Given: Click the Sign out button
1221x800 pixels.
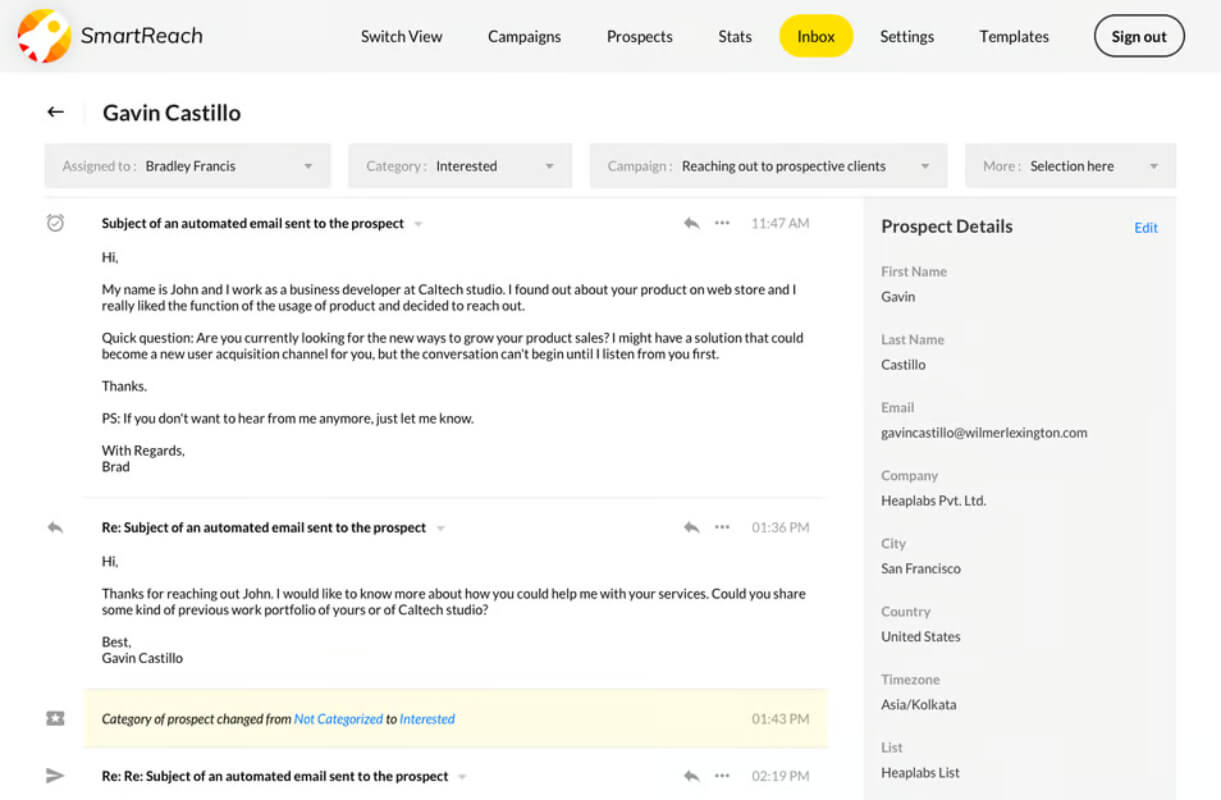Looking at the screenshot, I should [x=1139, y=36].
